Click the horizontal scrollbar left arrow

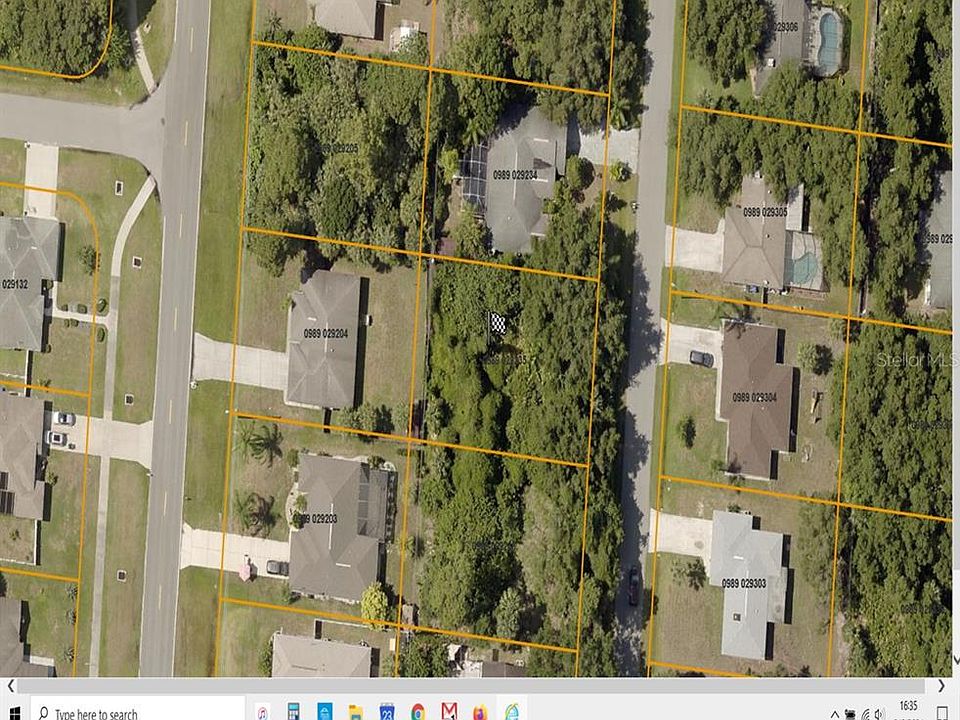[x=10, y=686]
